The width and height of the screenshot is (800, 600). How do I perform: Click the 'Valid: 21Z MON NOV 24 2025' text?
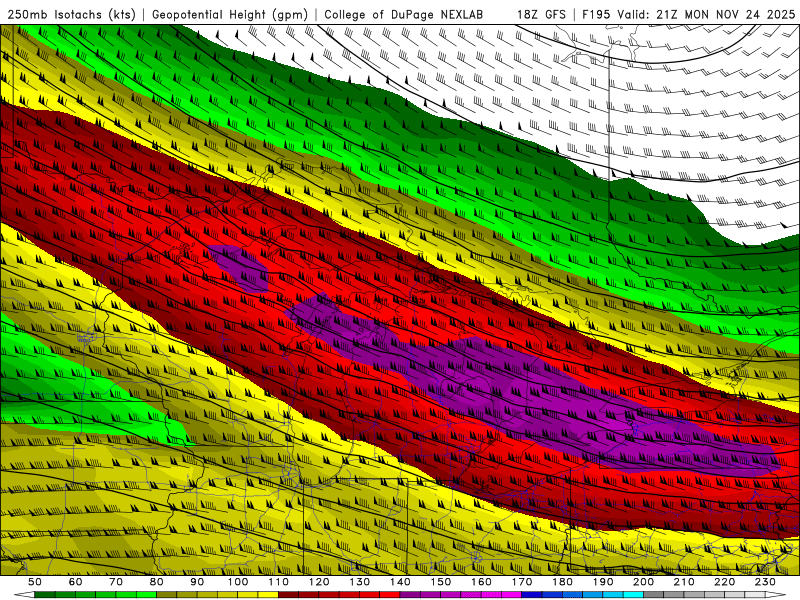(x=706, y=14)
